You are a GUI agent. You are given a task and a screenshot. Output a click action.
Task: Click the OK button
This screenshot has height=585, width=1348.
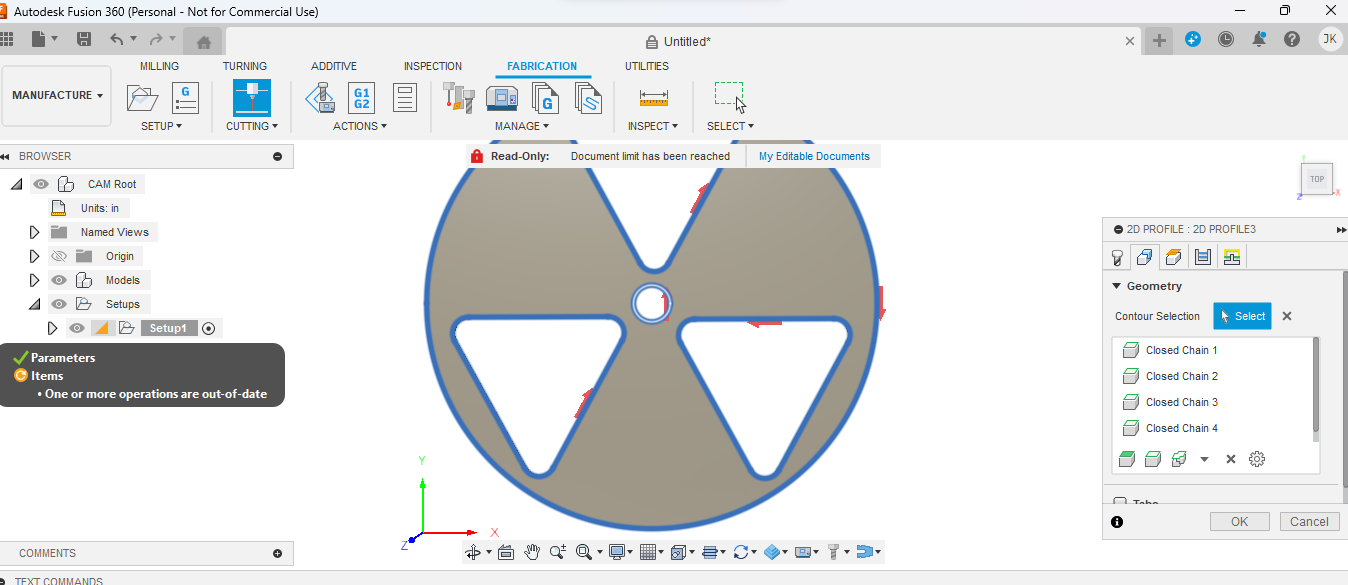(x=1240, y=521)
